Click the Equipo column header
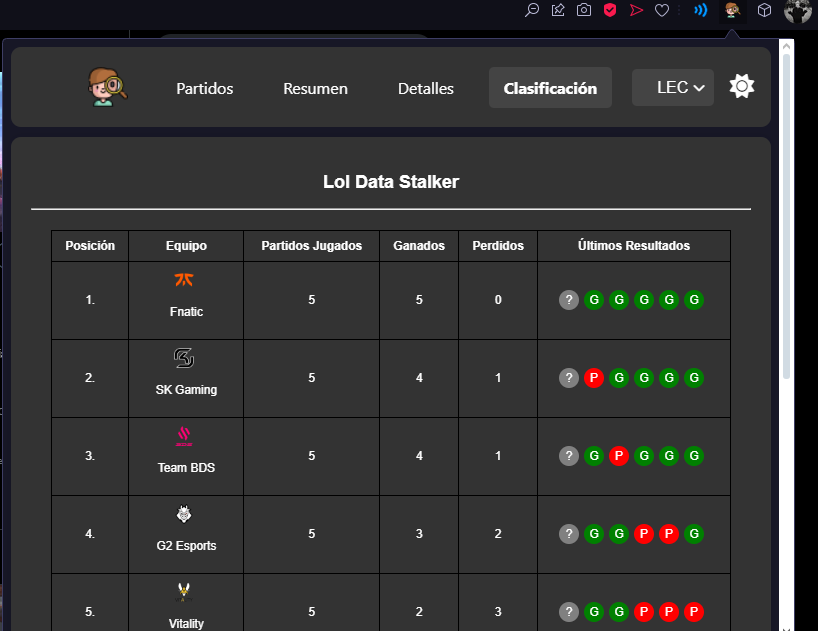This screenshot has width=818, height=631. pyautogui.click(x=186, y=246)
